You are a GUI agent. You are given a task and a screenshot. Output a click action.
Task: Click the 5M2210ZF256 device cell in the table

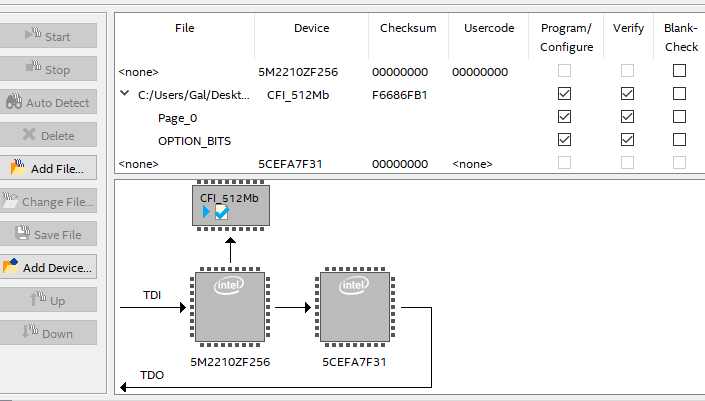pyautogui.click(x=298, y=72)
